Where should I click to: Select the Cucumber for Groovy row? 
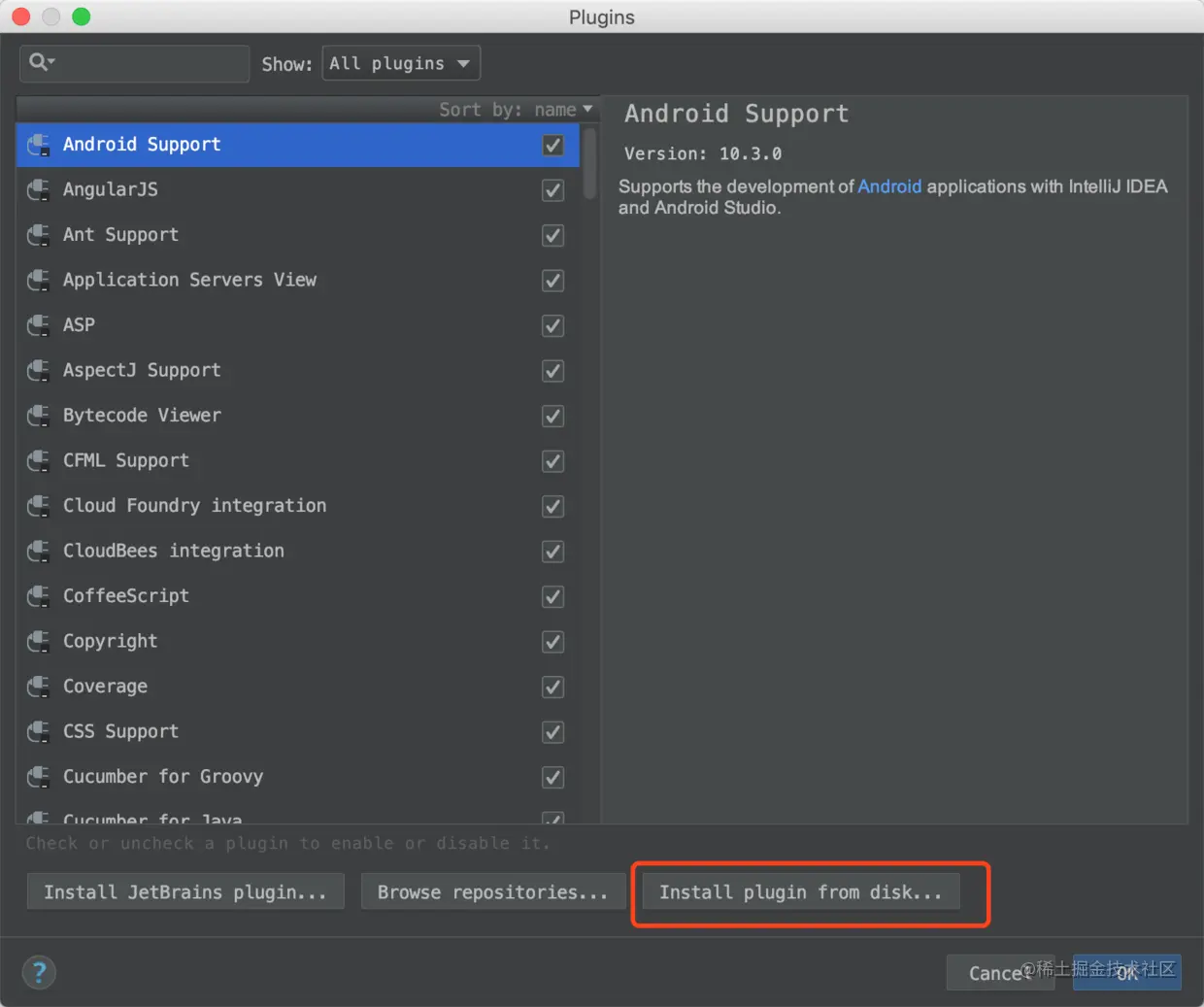[x=298, y=777]
